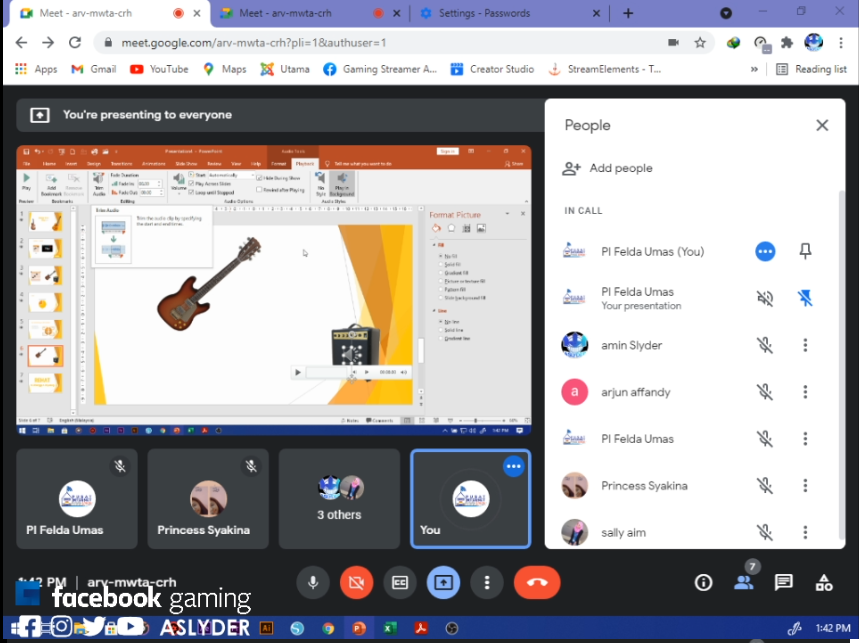Toggle the microphone in the call bar
Image resolution: width=859 pixels, height=643 pixels.
[313, 582]
